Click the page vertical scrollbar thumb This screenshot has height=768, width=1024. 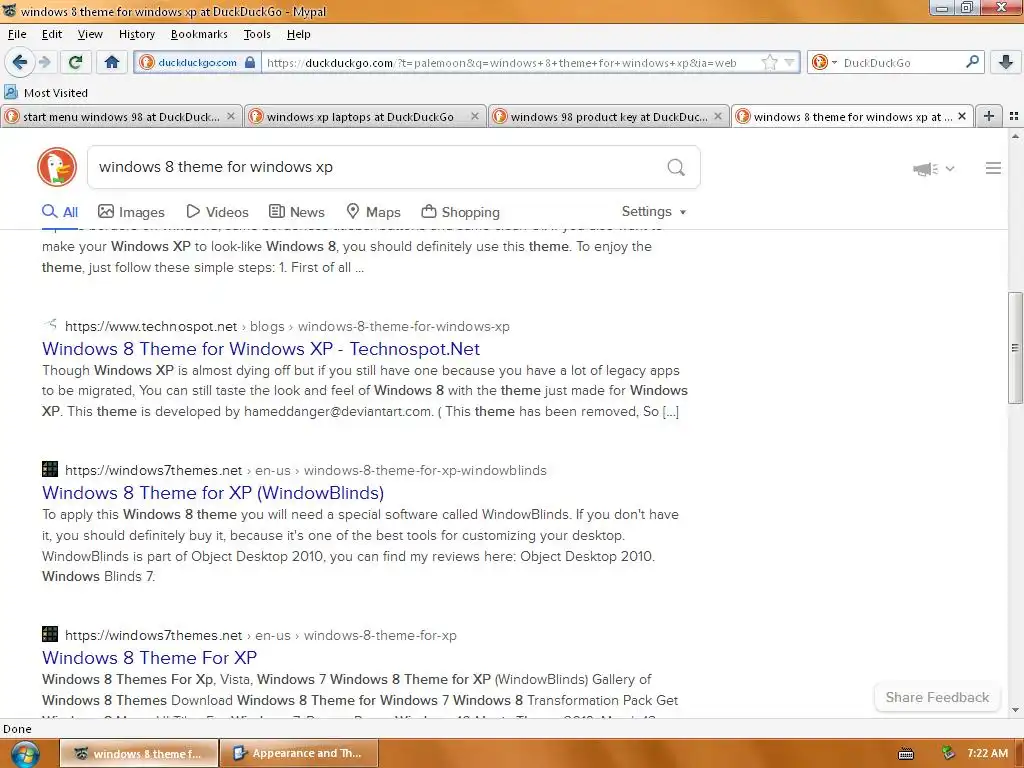point(1015,347)
